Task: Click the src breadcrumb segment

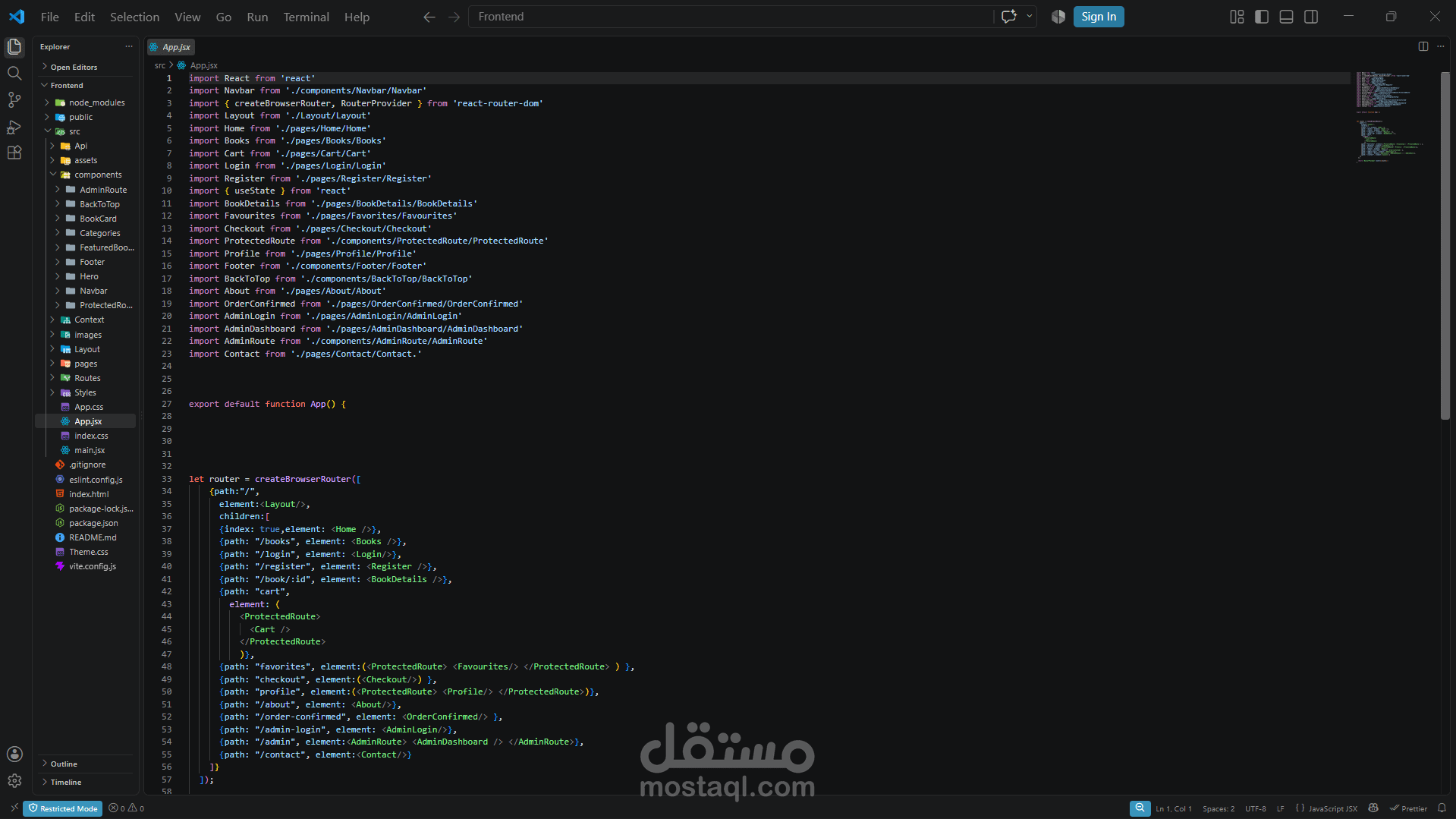Action: pyautogui.click(x=159, y=65)
